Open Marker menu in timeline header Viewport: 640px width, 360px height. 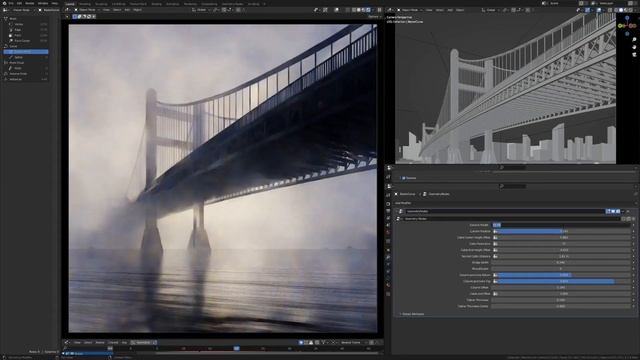(x=100, y=342)
